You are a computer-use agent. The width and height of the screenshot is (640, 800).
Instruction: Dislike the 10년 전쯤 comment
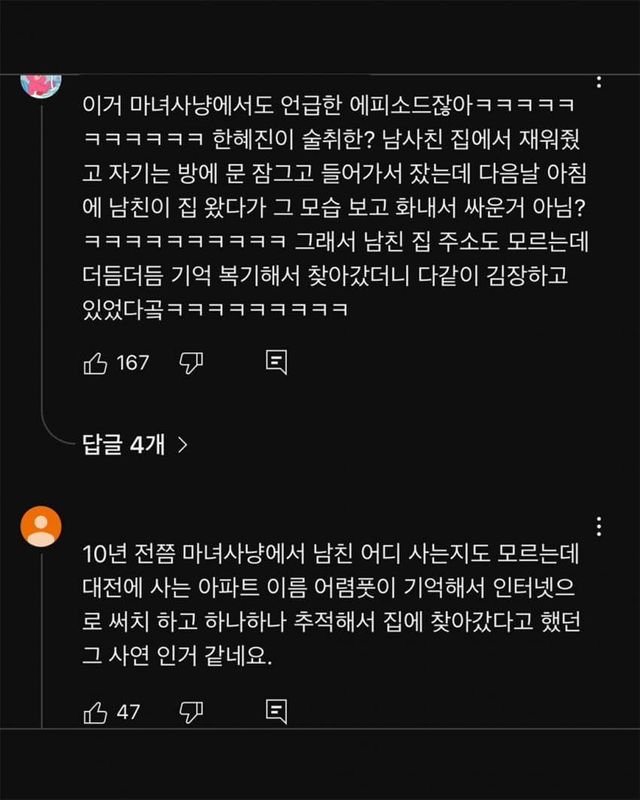[x=190, y=712]
